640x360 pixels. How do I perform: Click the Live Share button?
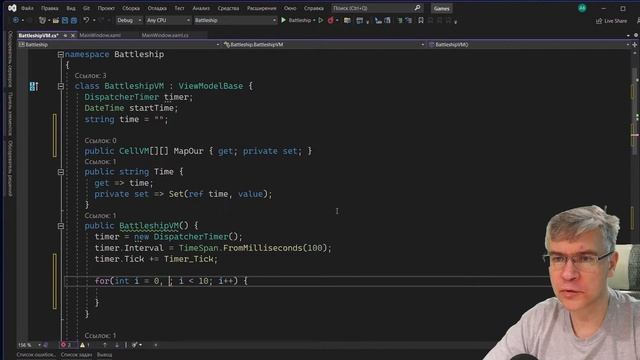point(611,21)
